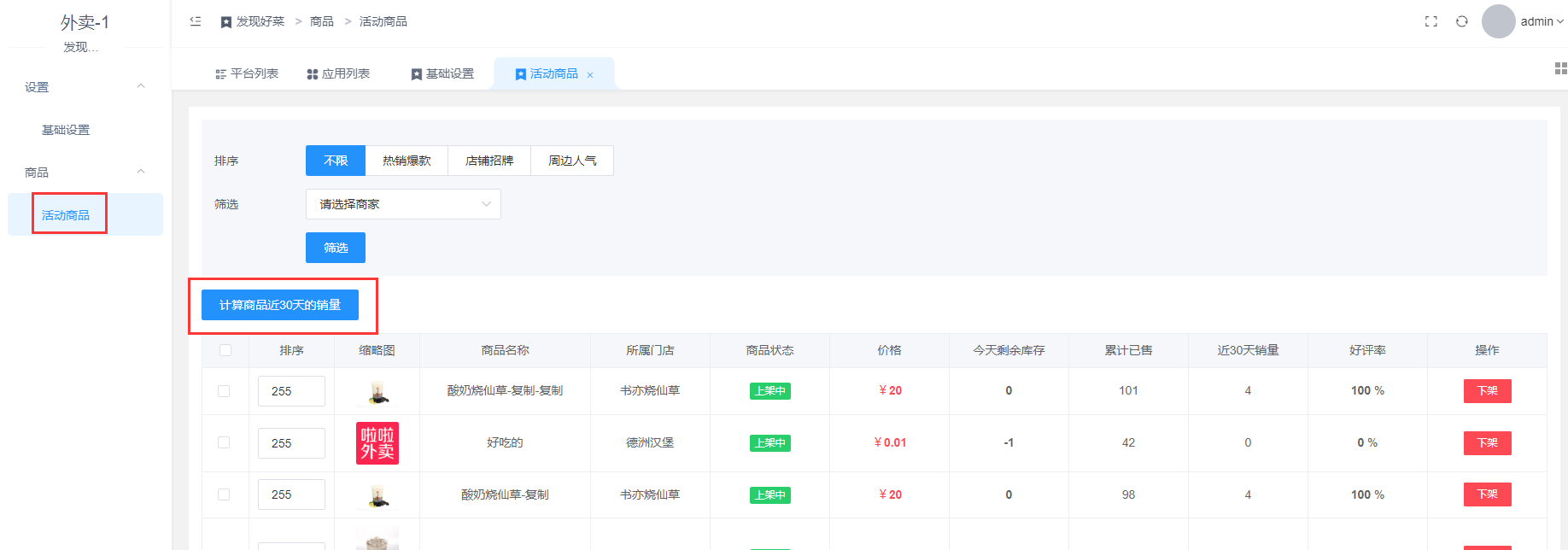Collapse the 设置 sidebar section

(141, 86)
